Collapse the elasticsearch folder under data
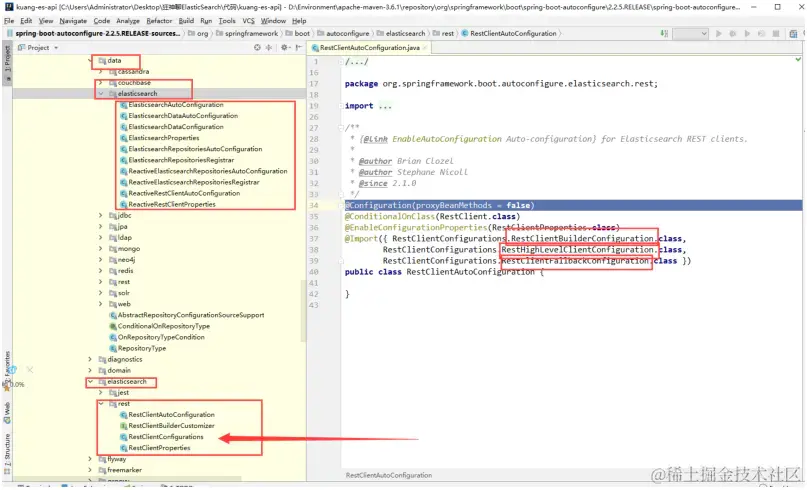Viewport: 807px width, 490px height. pyautogui.click(x=100, y=94)
